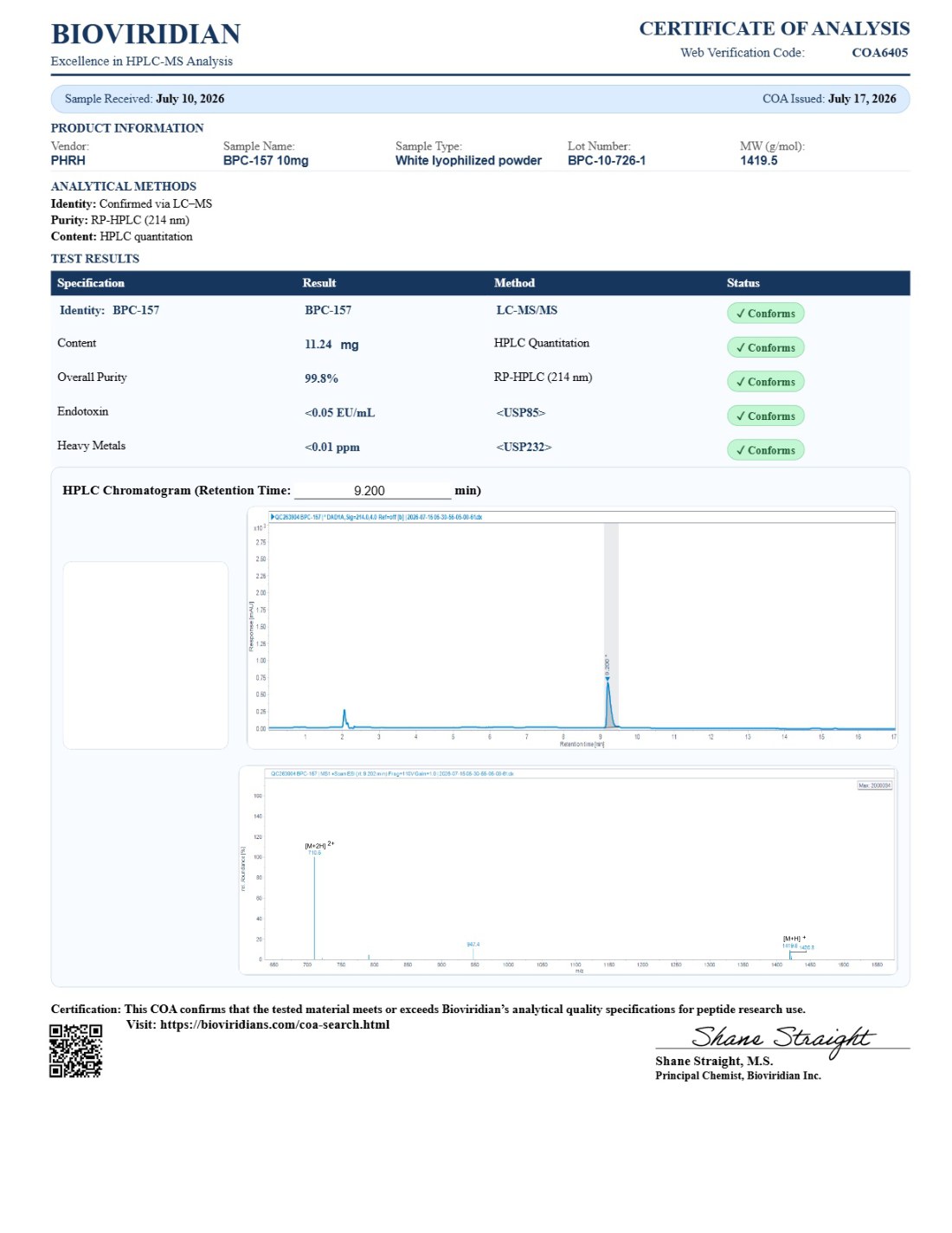Screen dimensions: 952x1233
Task: Click the Conforms badge in Overall Purity row
Action: 766,382
